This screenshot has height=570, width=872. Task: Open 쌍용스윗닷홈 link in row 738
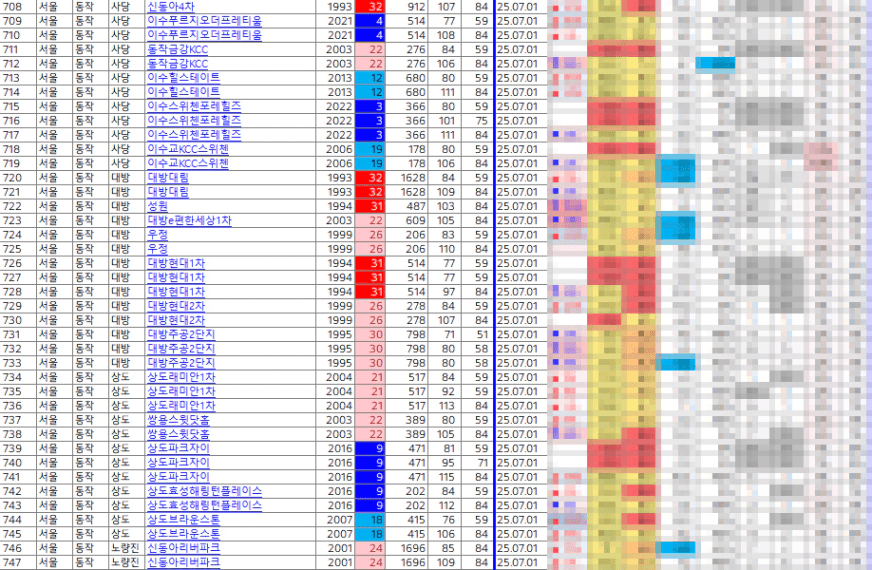[x=179, y=434]
